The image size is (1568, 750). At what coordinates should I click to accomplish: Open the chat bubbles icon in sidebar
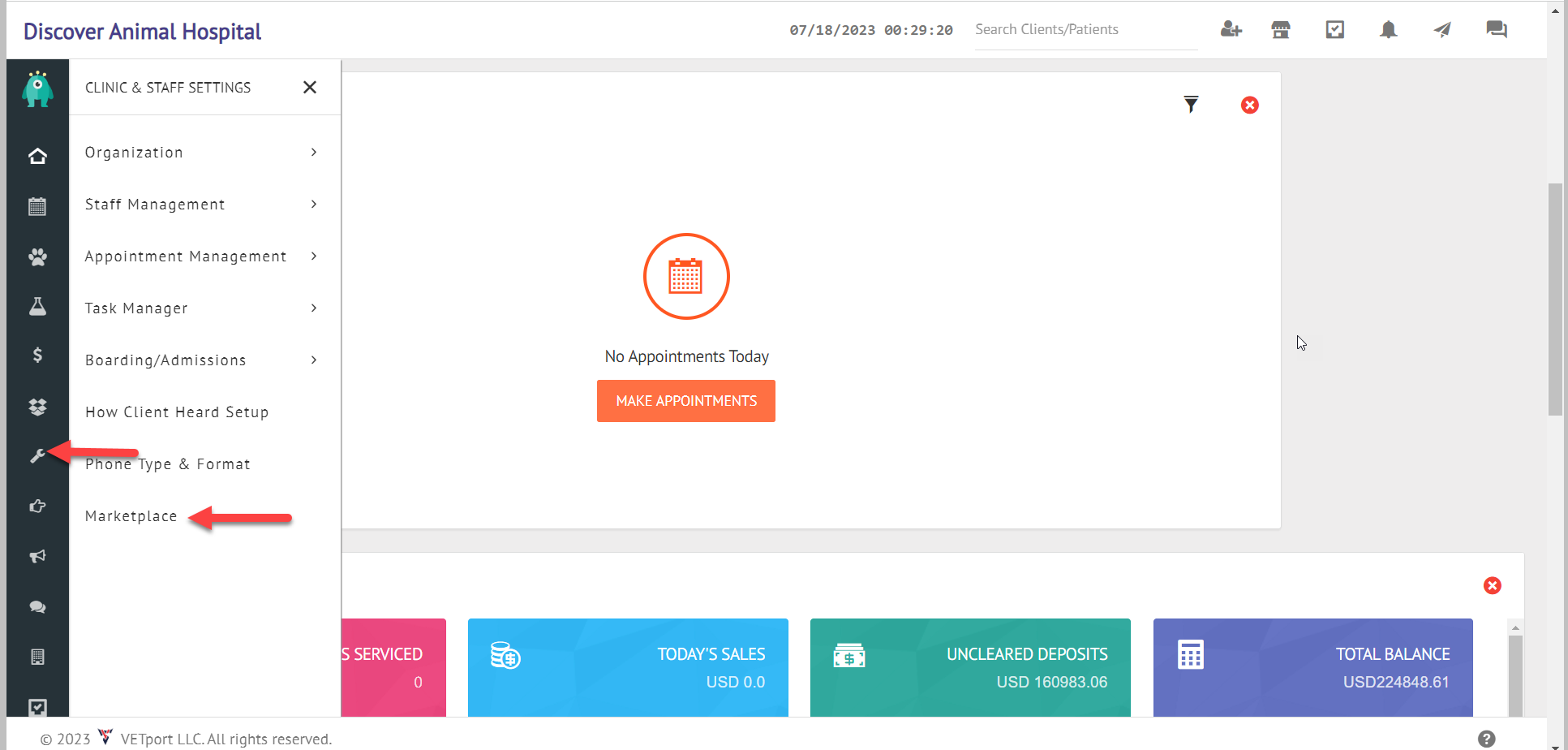click(x=37, y=606)
